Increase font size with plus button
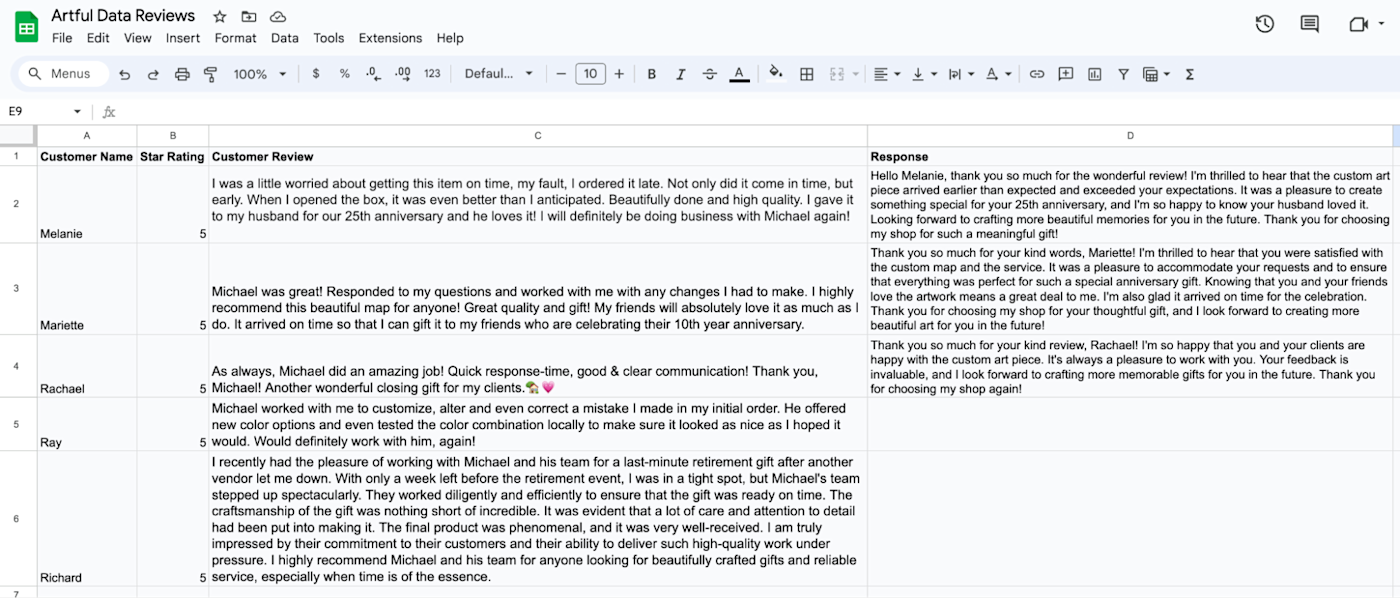Viewport: 1400px width, 598px height. (x=619, y=74)
